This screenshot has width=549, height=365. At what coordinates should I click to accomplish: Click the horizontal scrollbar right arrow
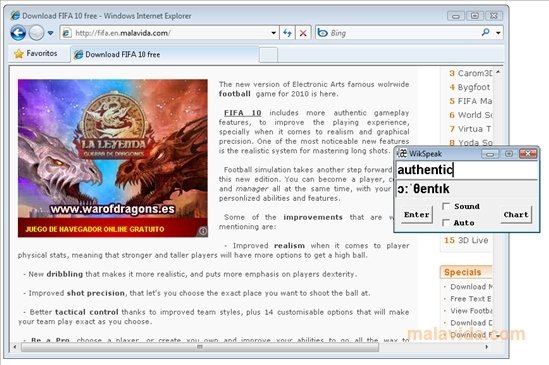coord(486,347)
